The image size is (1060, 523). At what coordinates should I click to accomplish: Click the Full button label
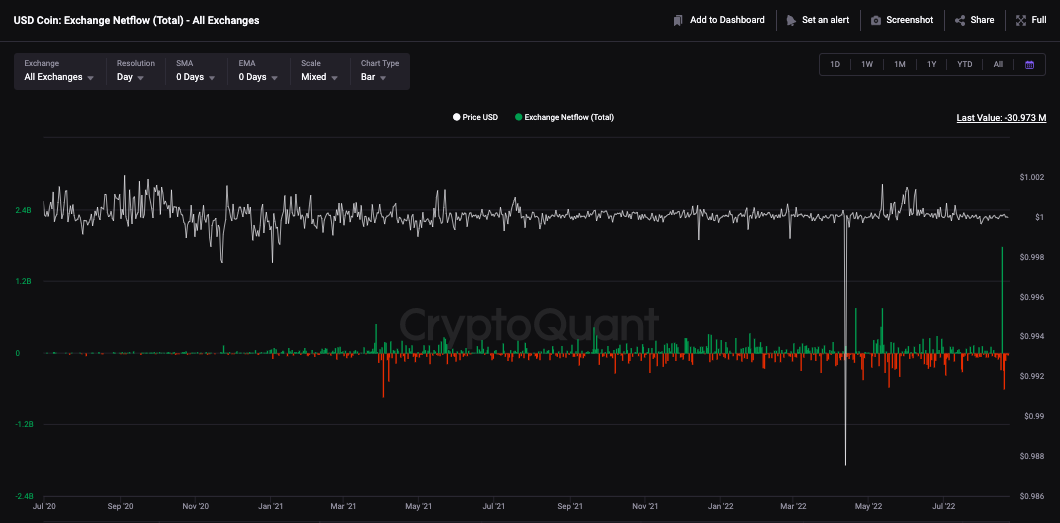pyautogui.click(x=1039, y=20)
